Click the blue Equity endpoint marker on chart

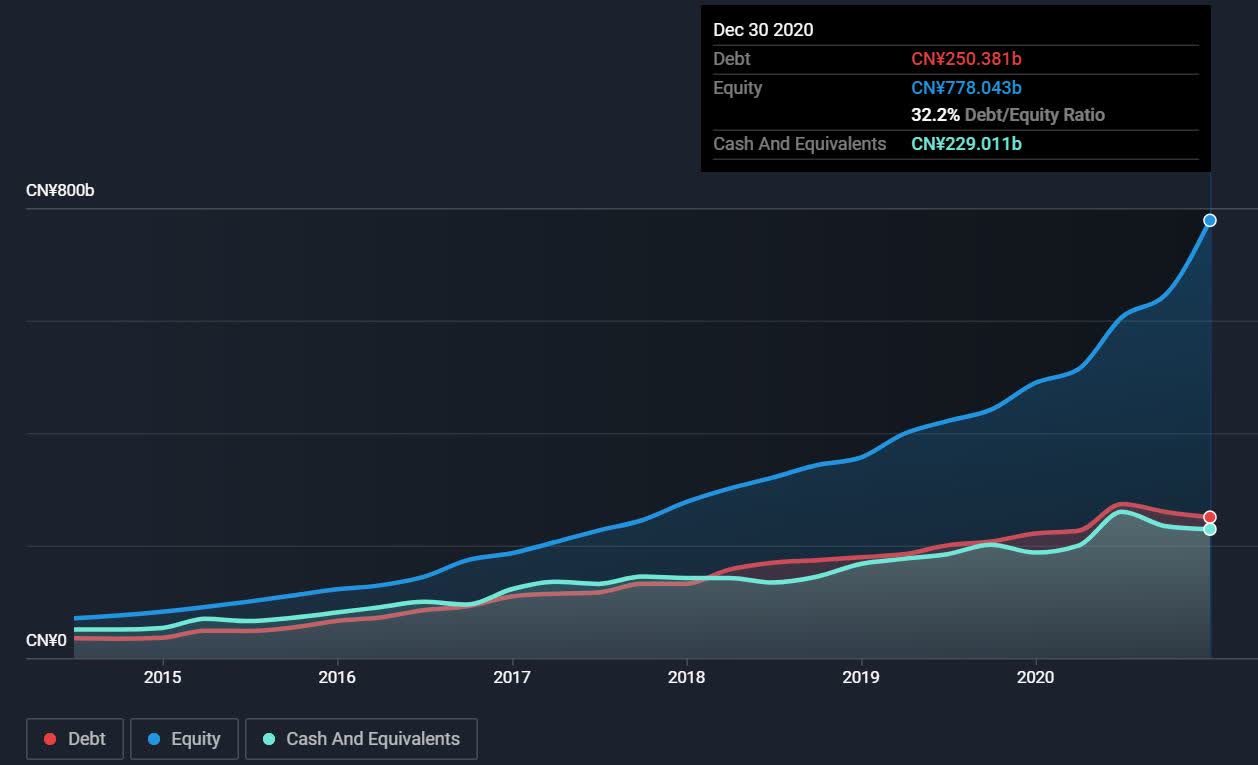1210,220
